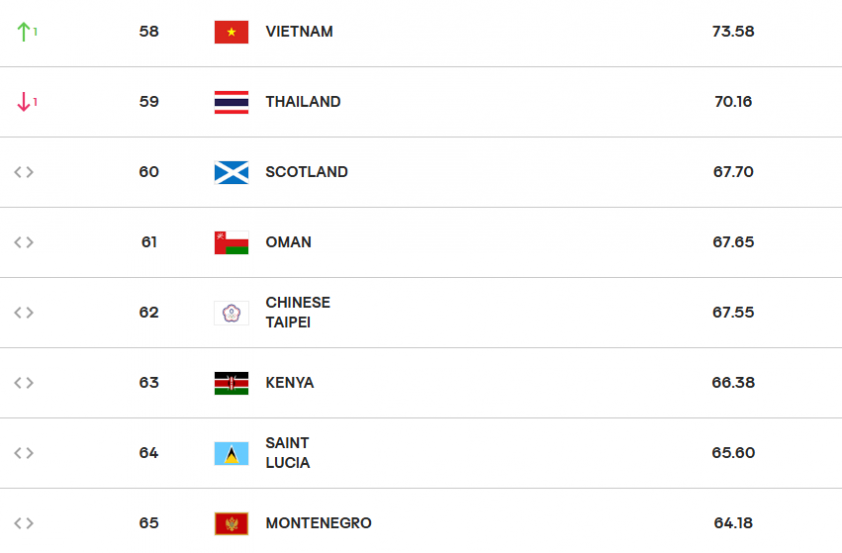This screenshot has width=842, height=553.
Task: Click the no-change chevrons in Kenya row
Action: 24,383
